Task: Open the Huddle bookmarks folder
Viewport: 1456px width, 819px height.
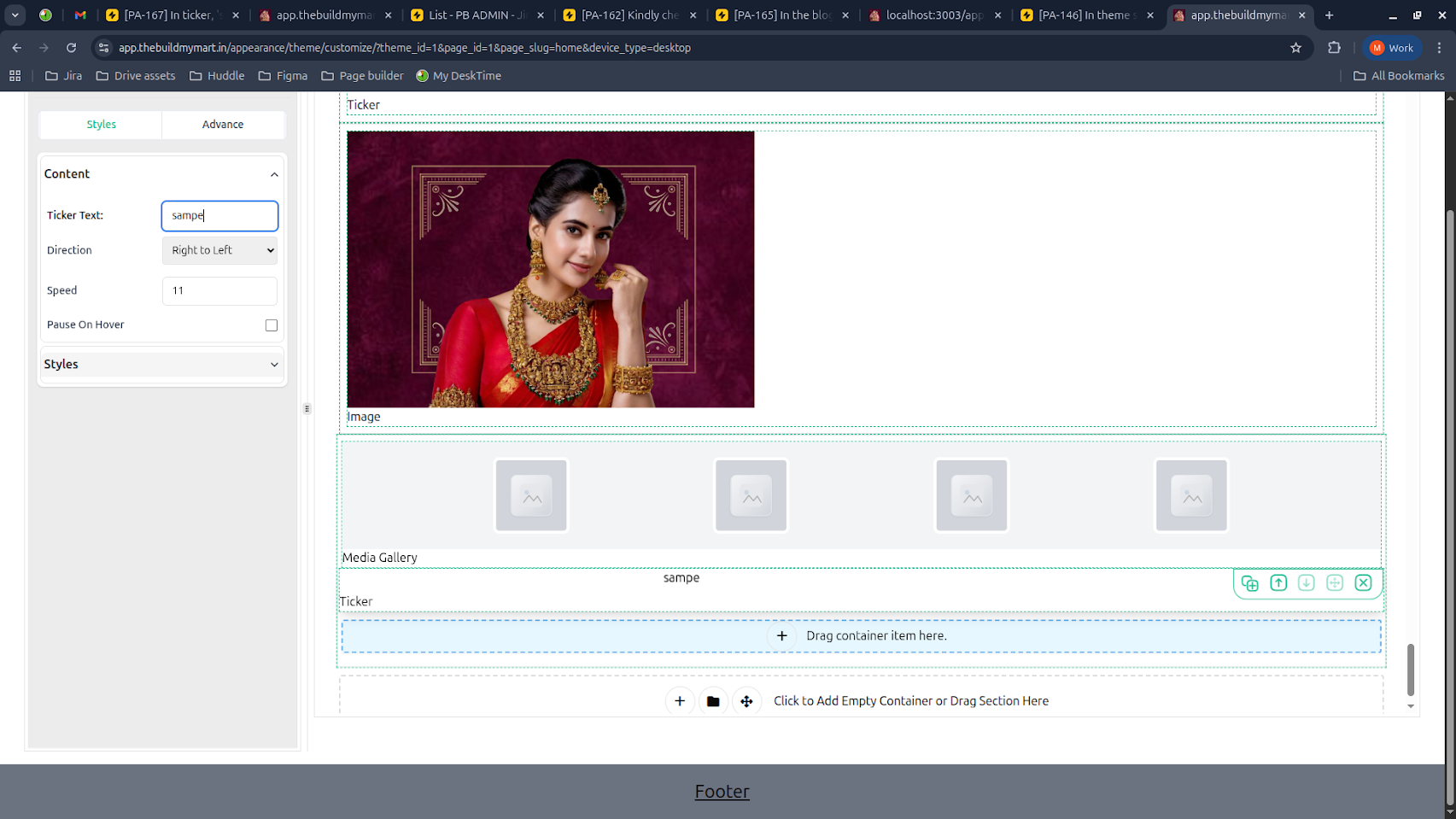Action: click(x=217, y=76)
